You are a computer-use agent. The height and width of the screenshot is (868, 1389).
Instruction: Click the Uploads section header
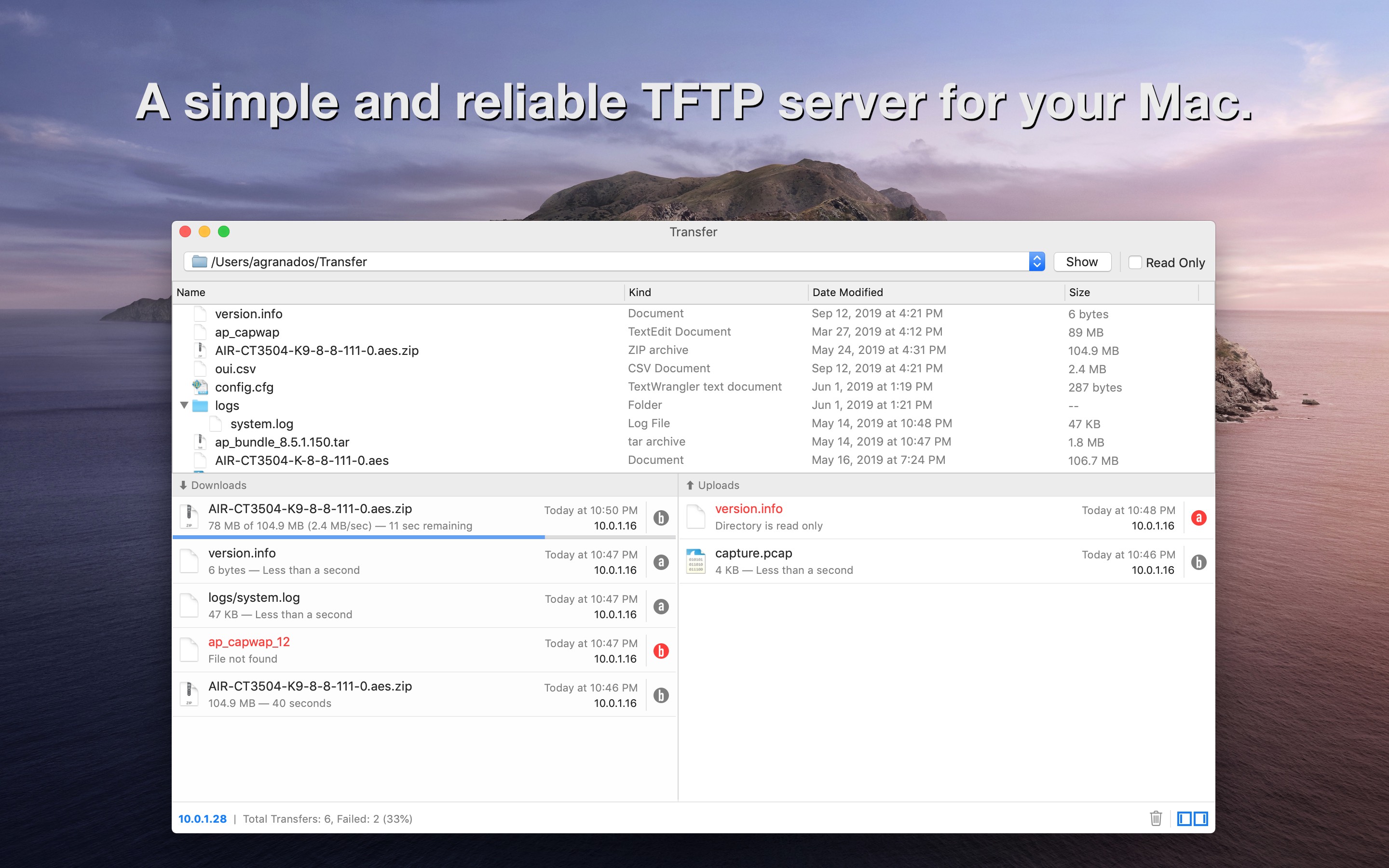[946, 485]
